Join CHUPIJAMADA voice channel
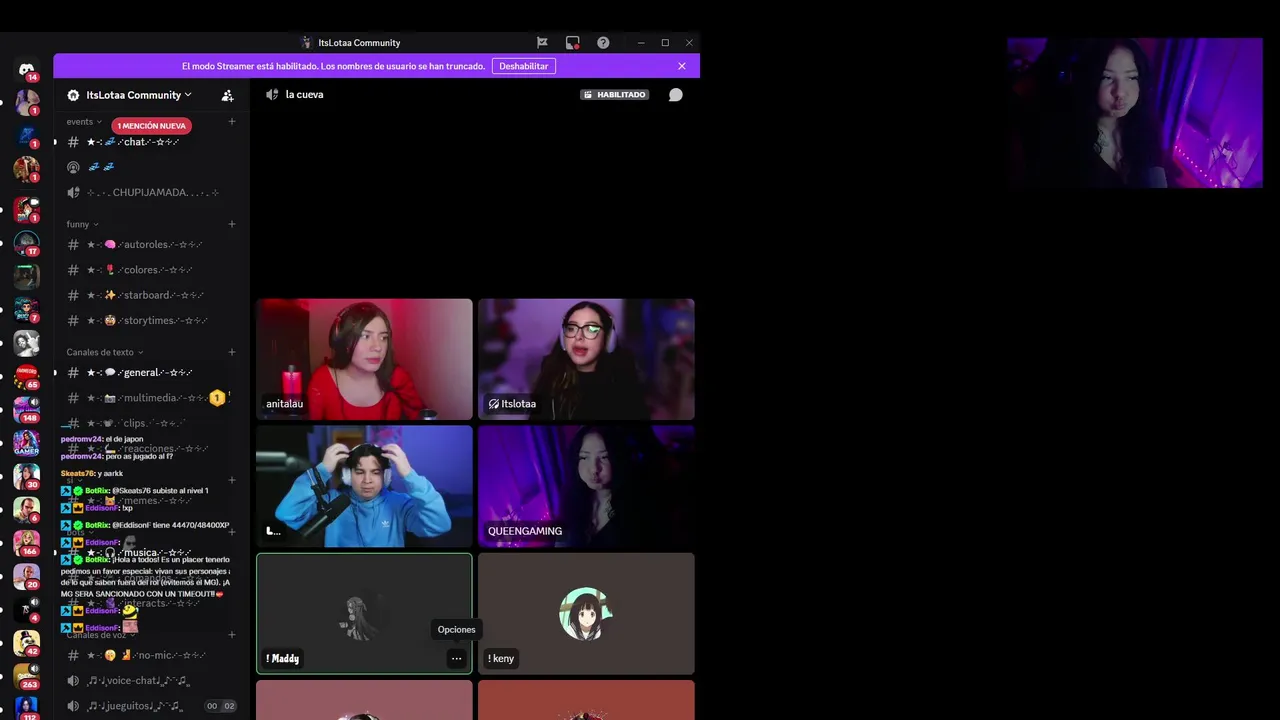 [150, 192]
